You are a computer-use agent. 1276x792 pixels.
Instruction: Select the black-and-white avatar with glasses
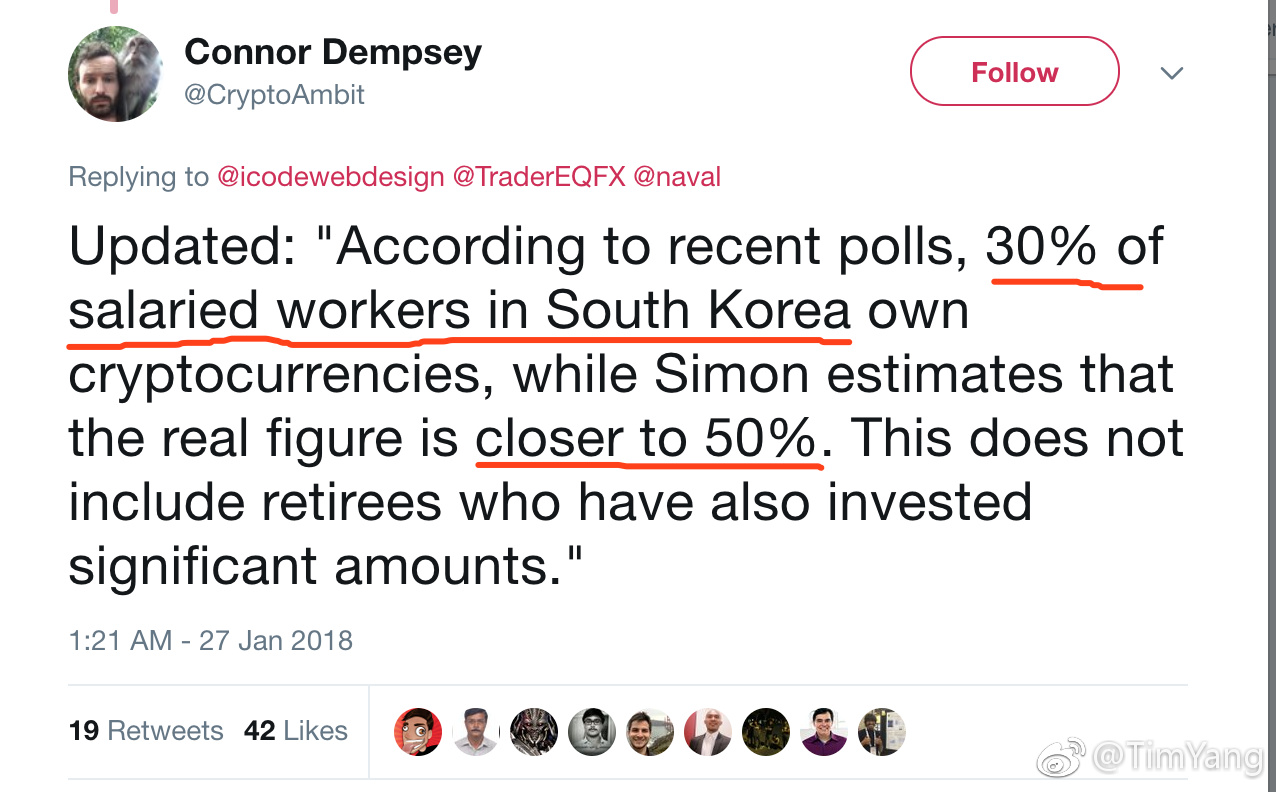pyautogui.click(x=592, y=732)
